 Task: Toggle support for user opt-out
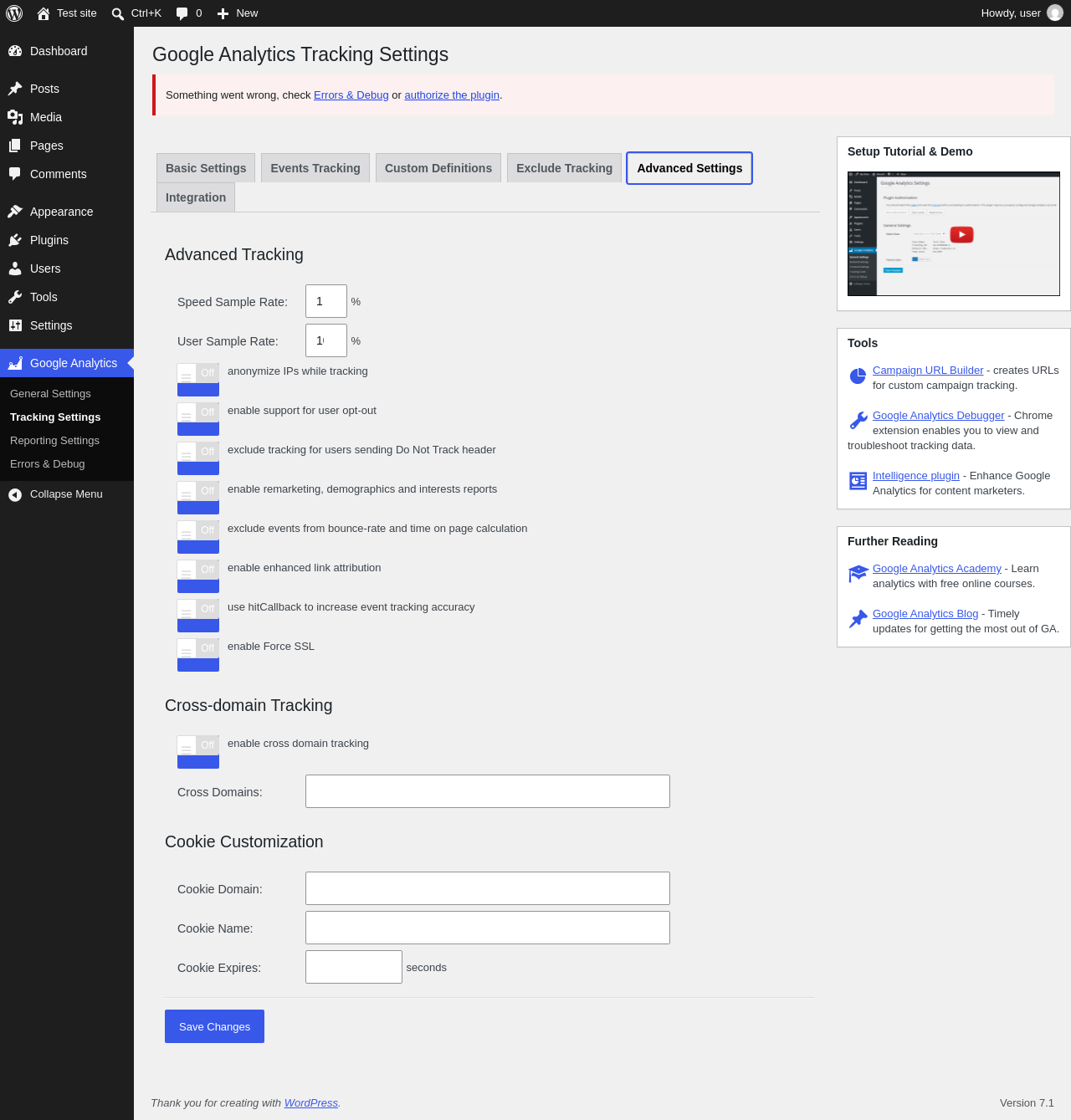(x=198, y=419)
